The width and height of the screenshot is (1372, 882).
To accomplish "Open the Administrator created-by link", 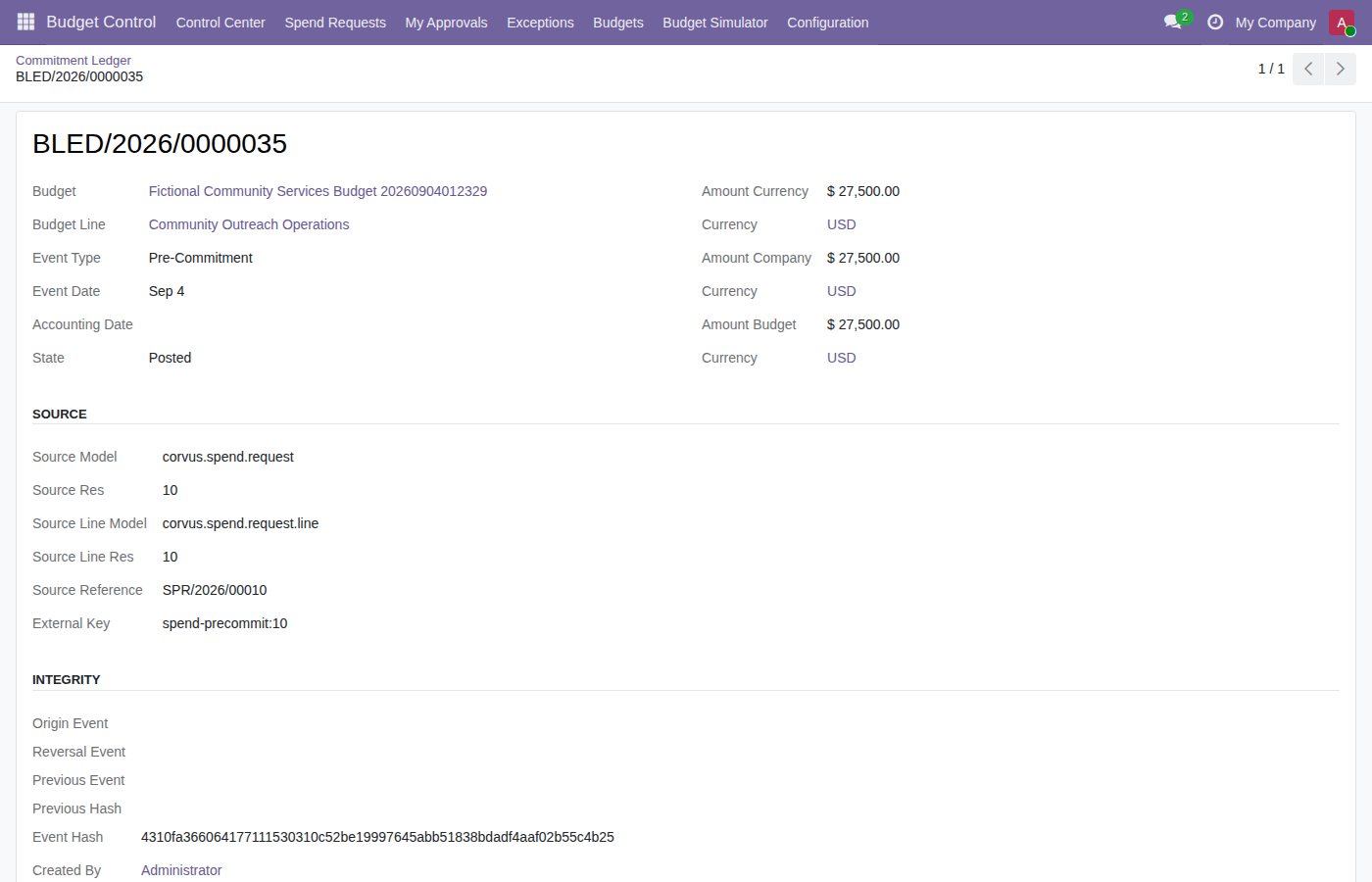I will [x=181, y=870].
